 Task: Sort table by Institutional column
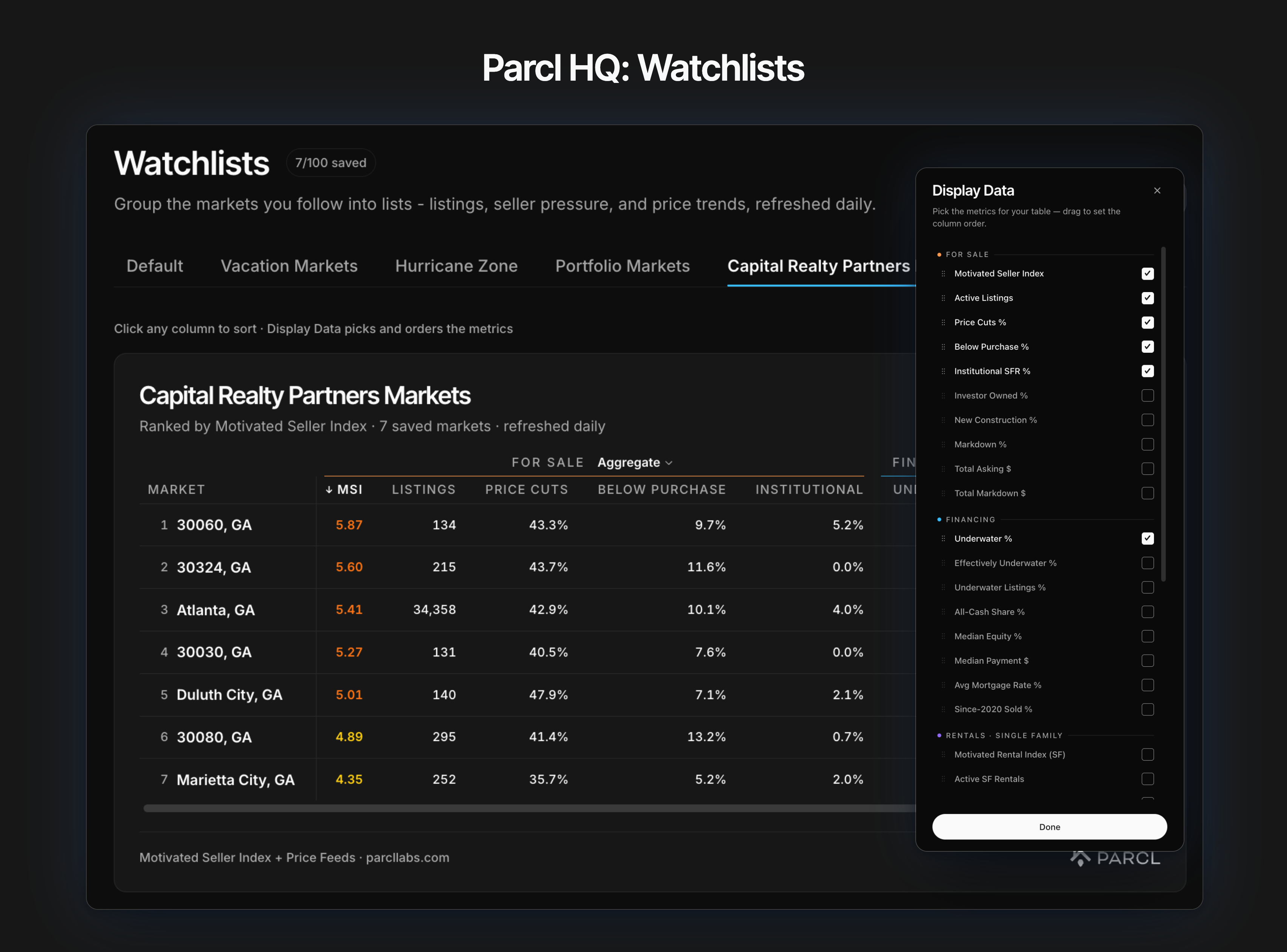click(809, 490)
